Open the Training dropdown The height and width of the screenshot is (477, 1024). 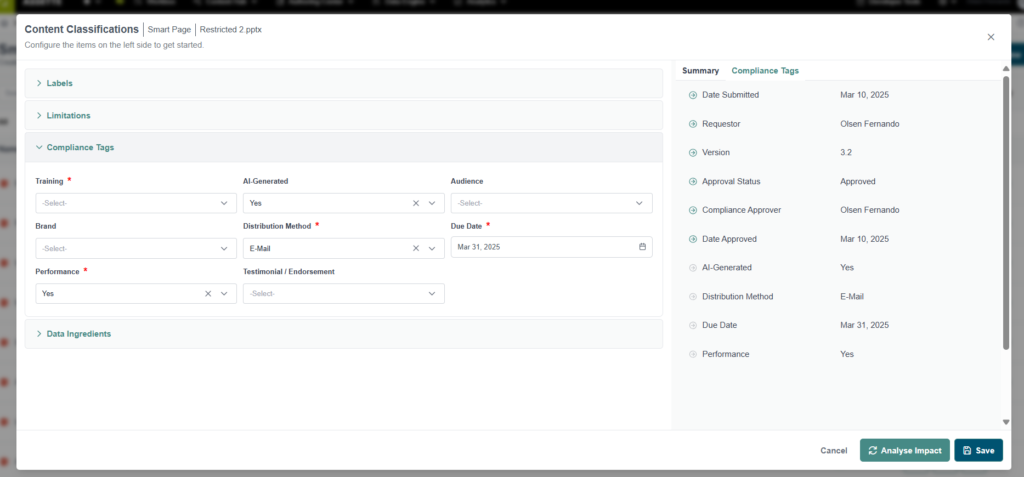[x=136, y=203]
